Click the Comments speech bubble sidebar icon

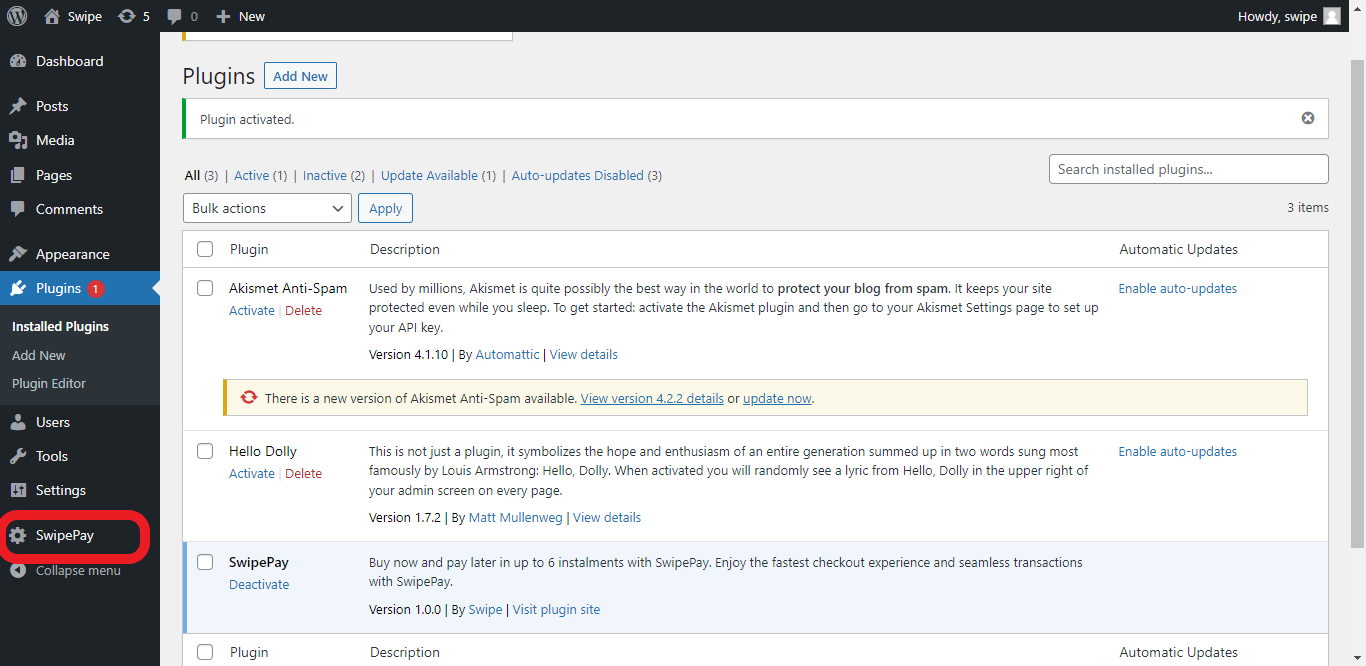18,209
